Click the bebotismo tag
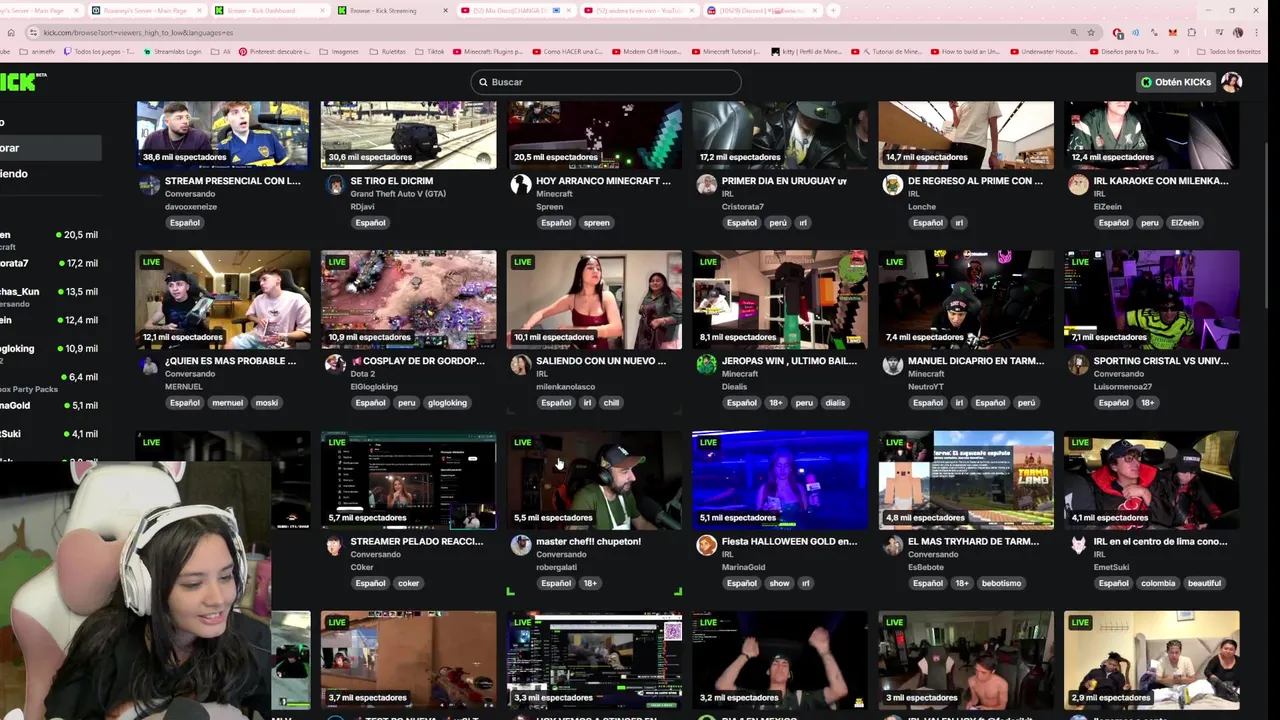Image resolution: width=1280 pixels, height=720 pixels. (x=1001, y=583)
